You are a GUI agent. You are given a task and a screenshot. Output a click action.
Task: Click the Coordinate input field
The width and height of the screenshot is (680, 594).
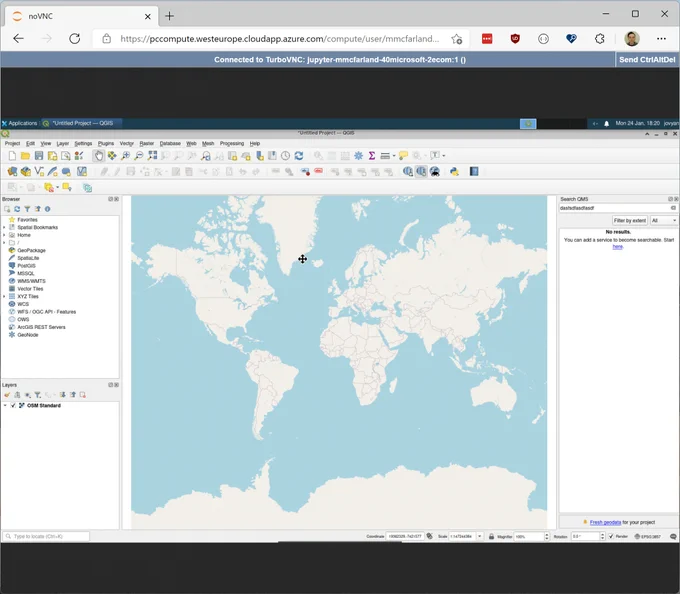point(405,536)
